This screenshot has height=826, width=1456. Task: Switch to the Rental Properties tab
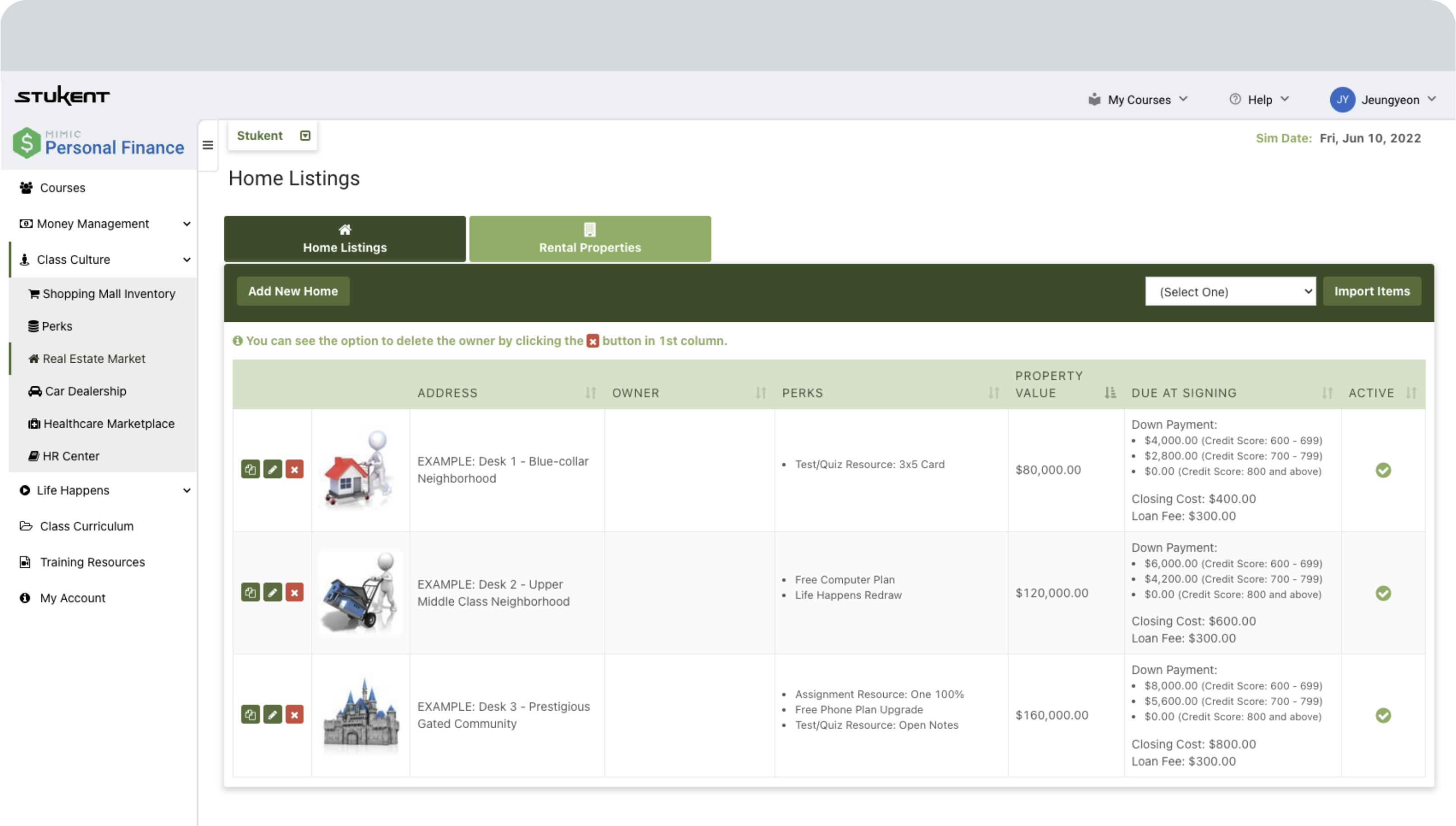click(589, 239)
